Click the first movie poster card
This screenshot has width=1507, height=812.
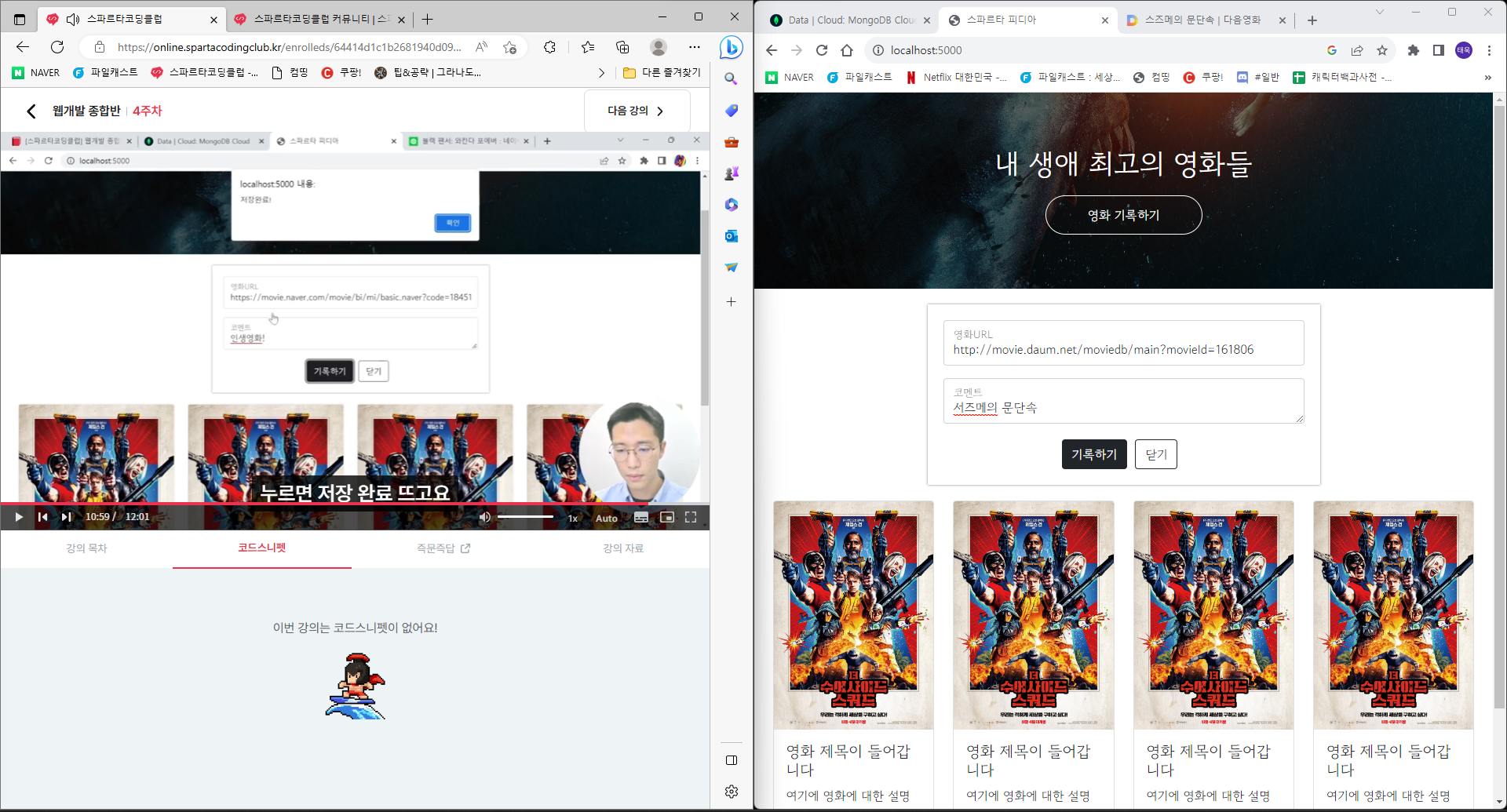click(x=853, y=615)
